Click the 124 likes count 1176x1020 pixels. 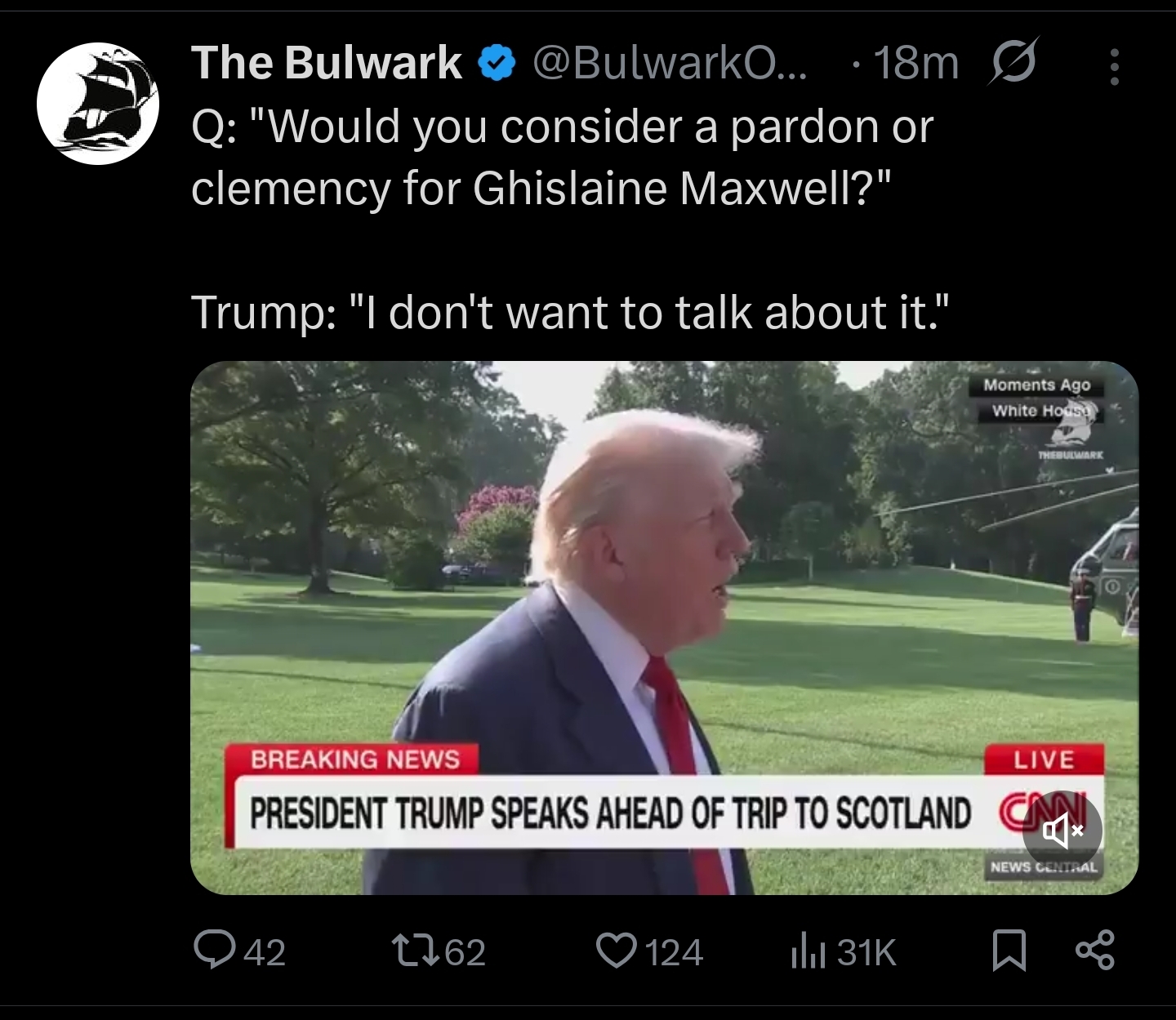[675, 952]
